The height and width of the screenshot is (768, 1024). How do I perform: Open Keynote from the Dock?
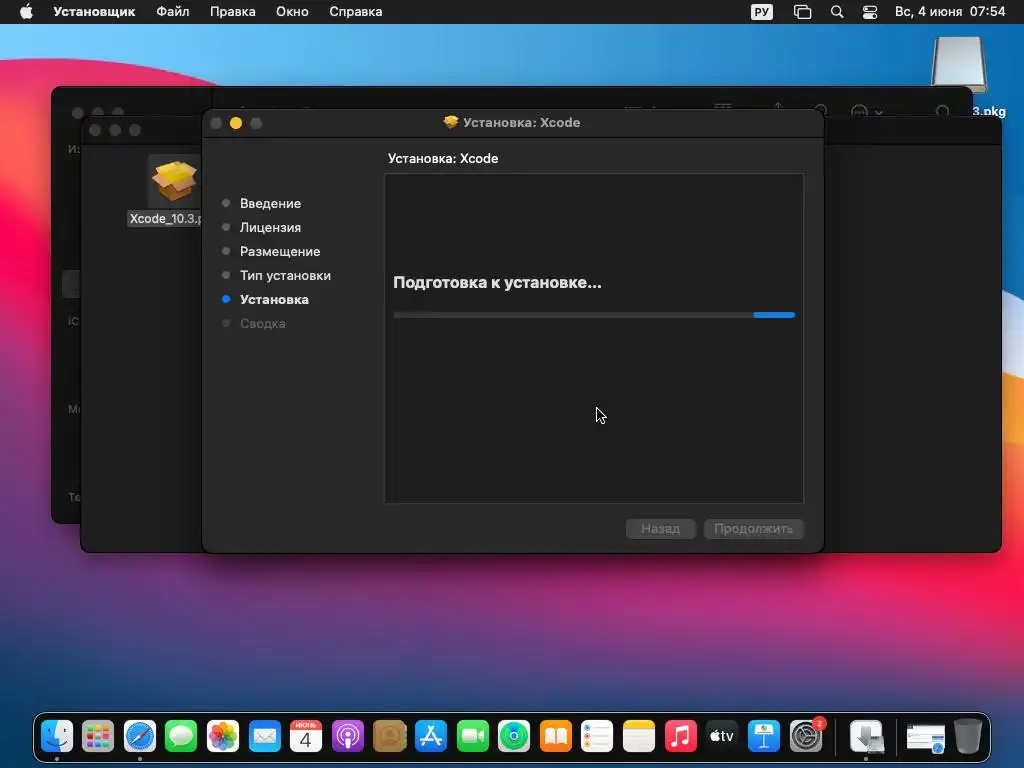pyautogui.click(x=763, y=737)
